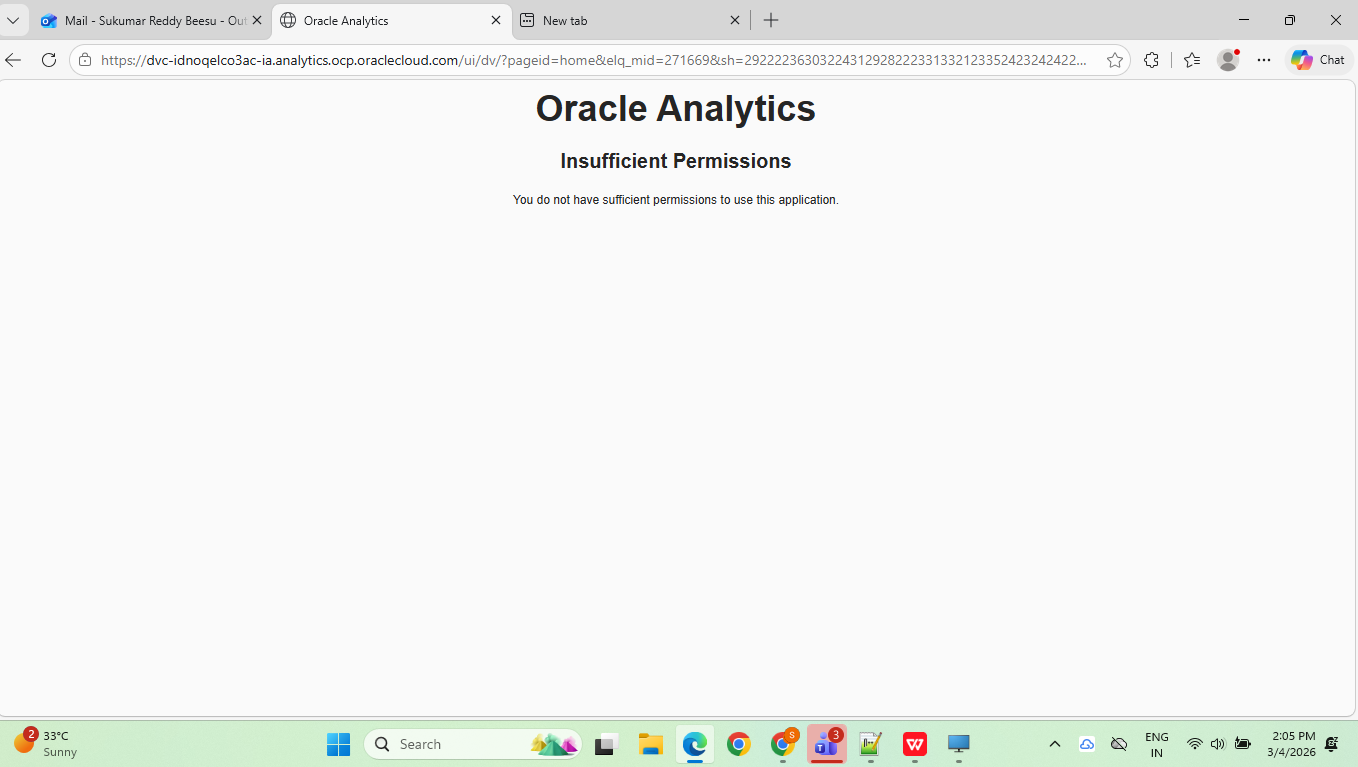Open the battery status tray icon
The height and width of the screenshot is (767, 1358).
click(1242, 744)
